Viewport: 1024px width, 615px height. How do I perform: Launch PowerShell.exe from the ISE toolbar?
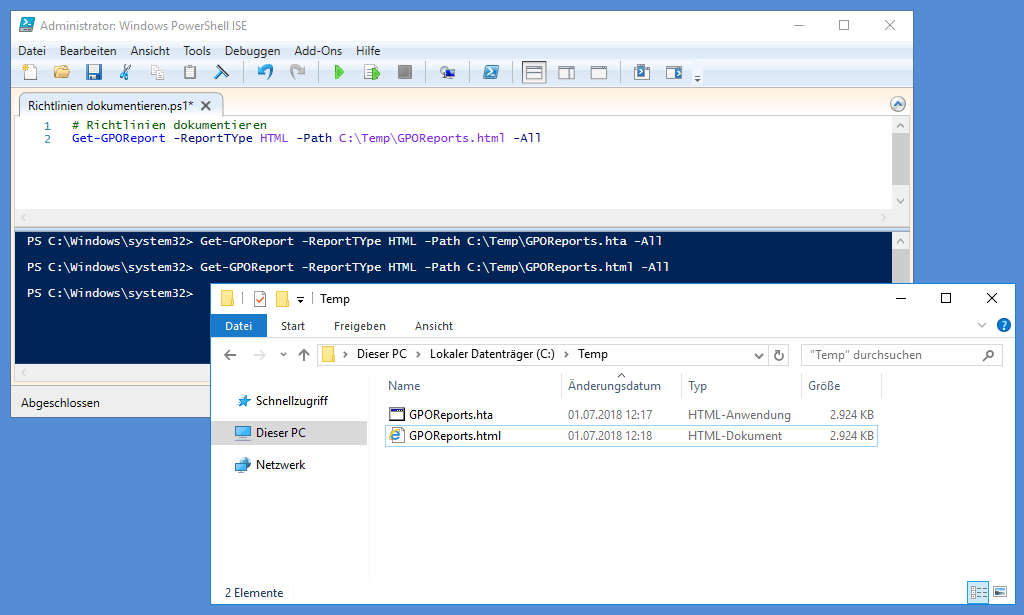[491, 72]
